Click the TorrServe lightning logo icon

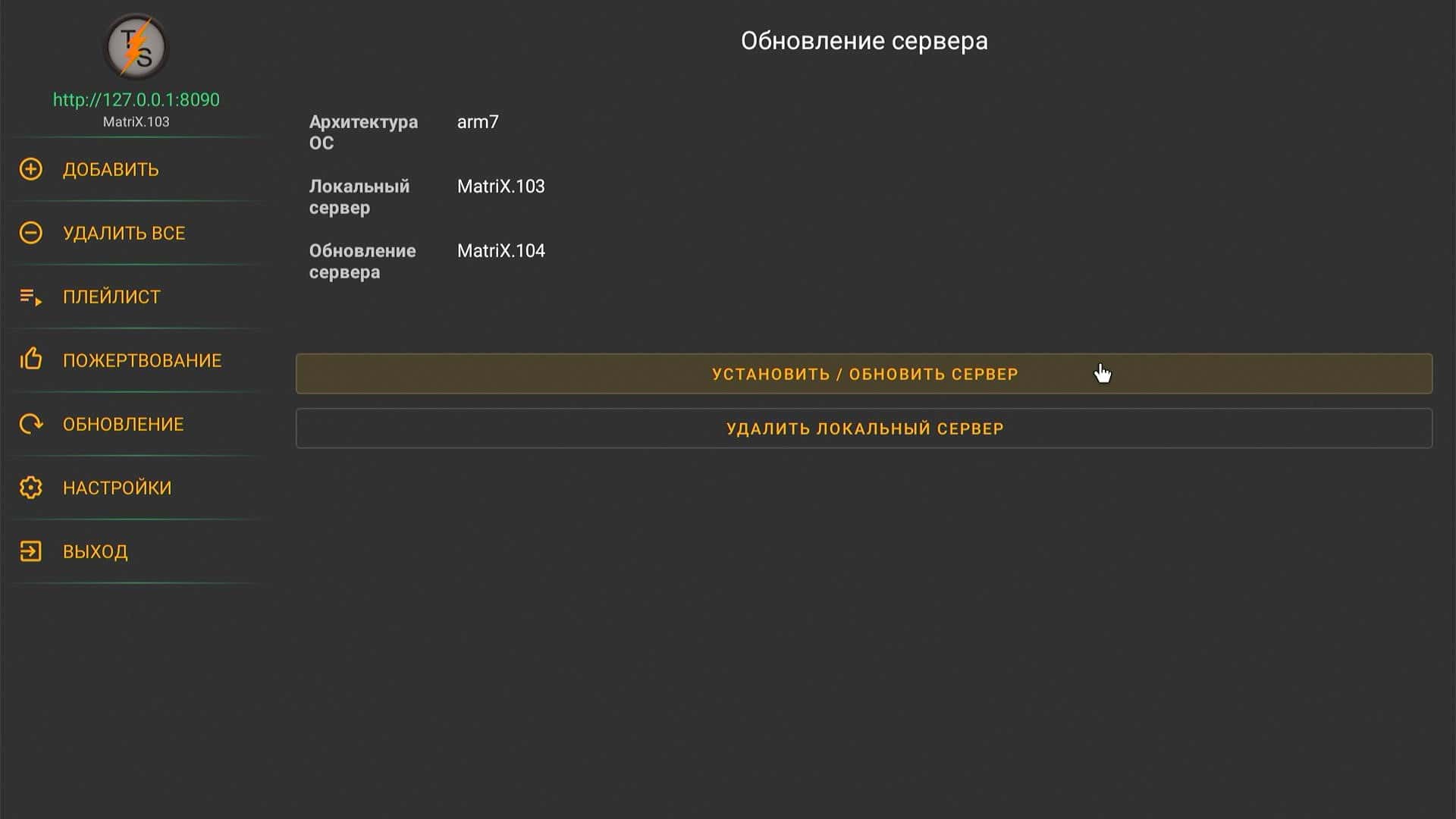(x=136, y=47)
